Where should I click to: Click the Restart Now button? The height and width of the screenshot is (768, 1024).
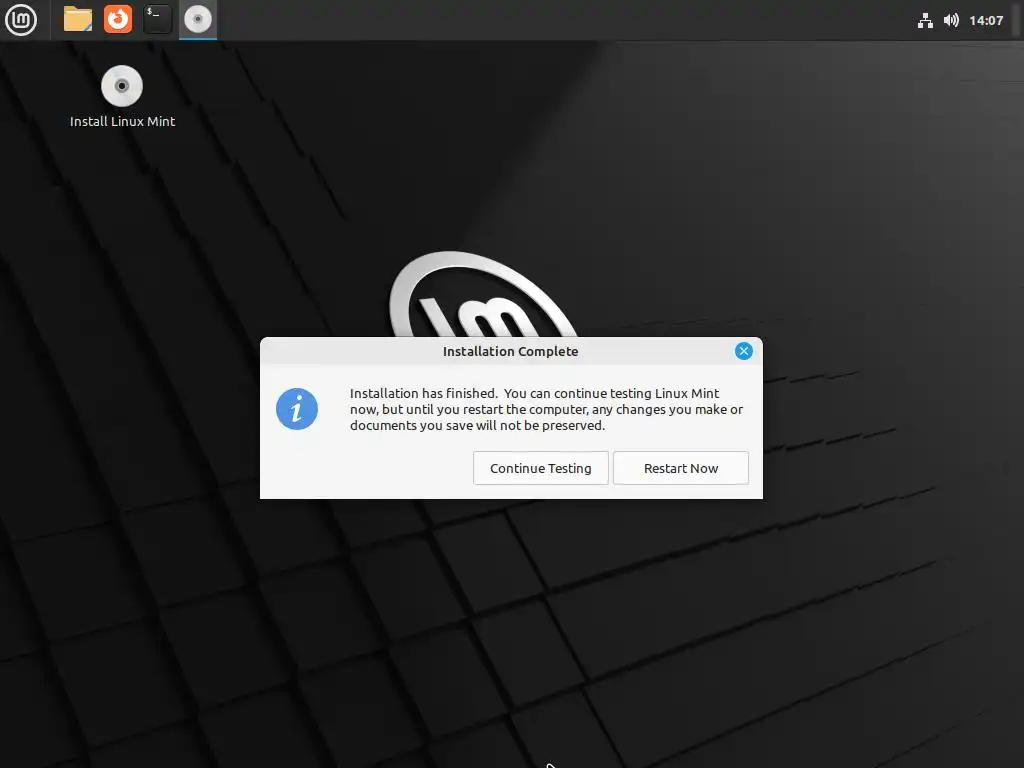tap(680, 468)
